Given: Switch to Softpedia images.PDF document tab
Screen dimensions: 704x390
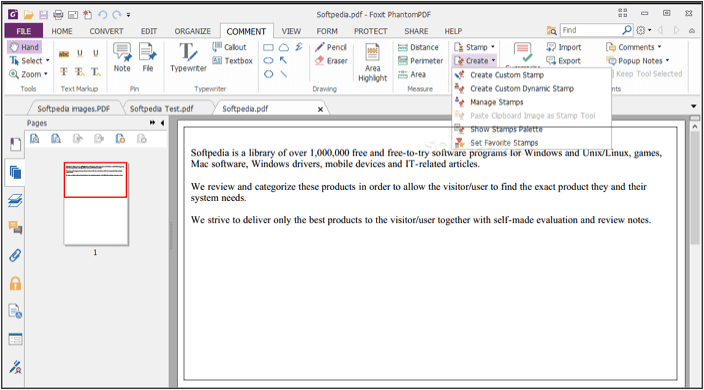Looking at the screenshot, I should [74, 109].
